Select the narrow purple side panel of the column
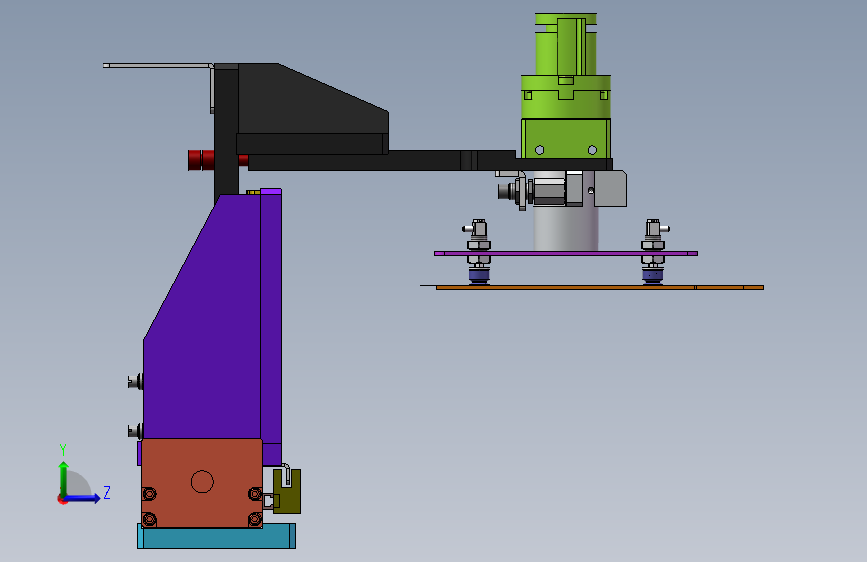 click(x=271, y=326)
